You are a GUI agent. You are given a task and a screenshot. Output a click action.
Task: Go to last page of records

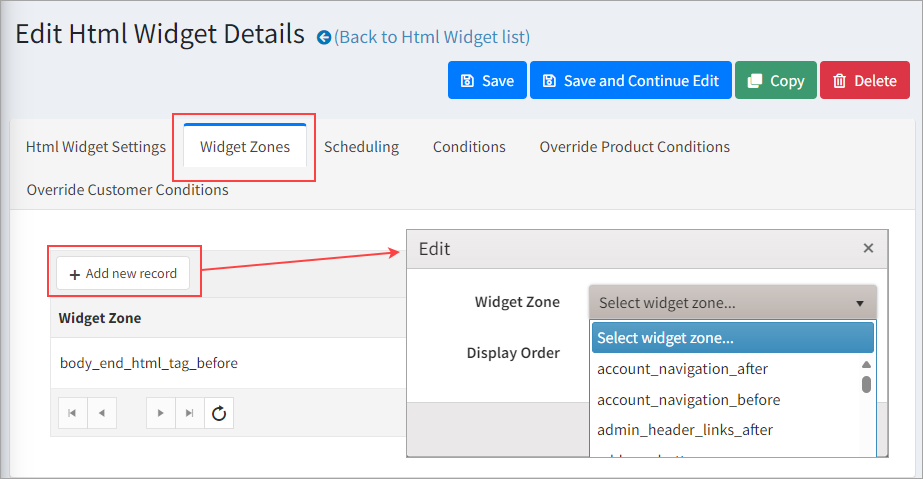190,413
